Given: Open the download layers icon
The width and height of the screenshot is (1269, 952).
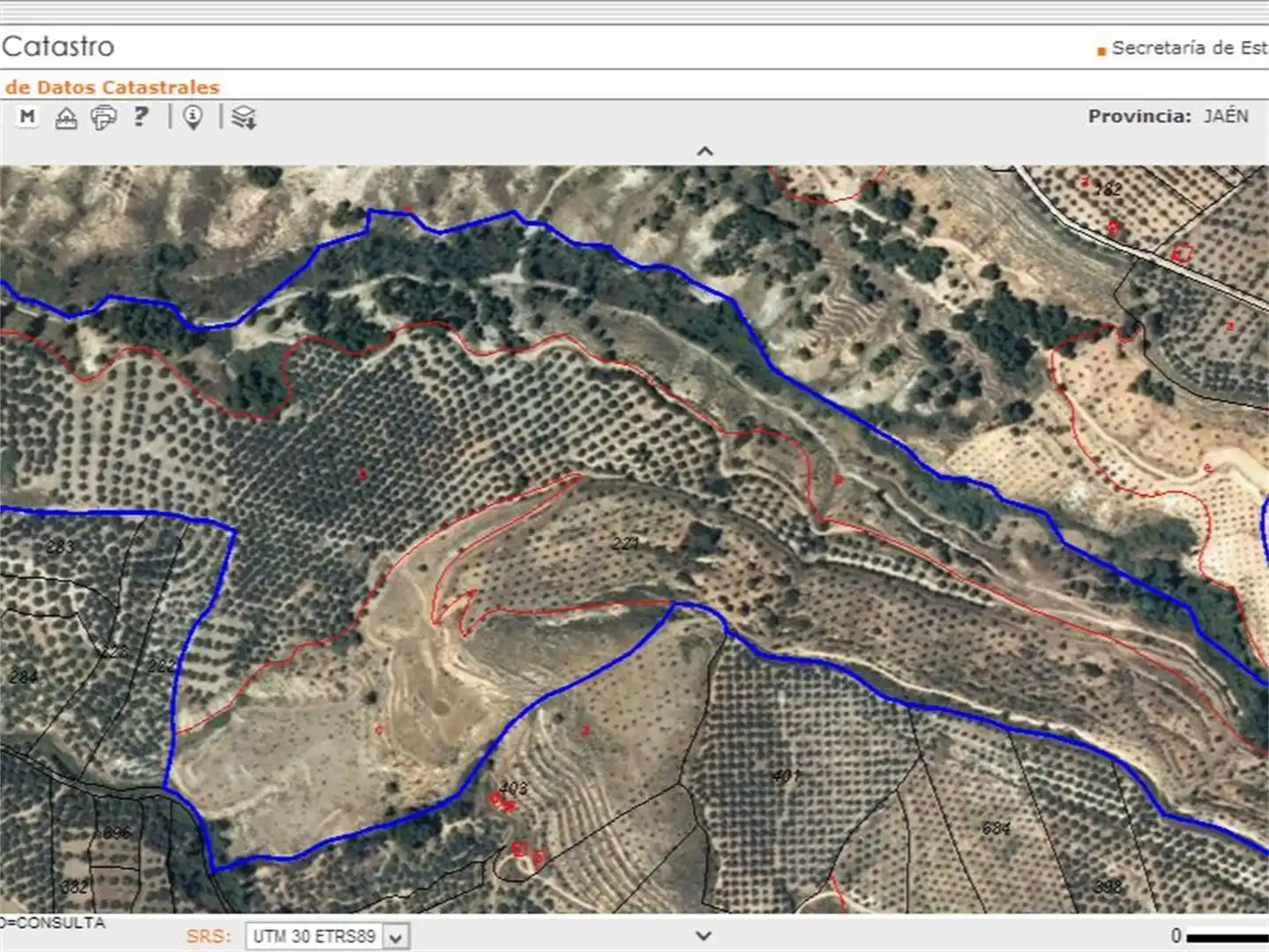Looking at the screenshot, I should pos(243,117).
